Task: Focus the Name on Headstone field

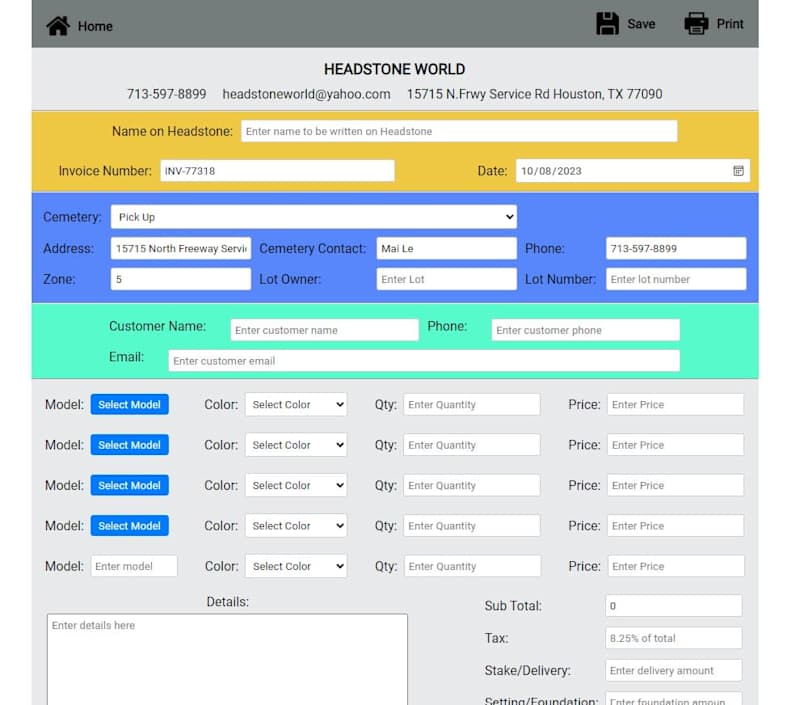Action: pyautogui.click(x=459, y=131)
